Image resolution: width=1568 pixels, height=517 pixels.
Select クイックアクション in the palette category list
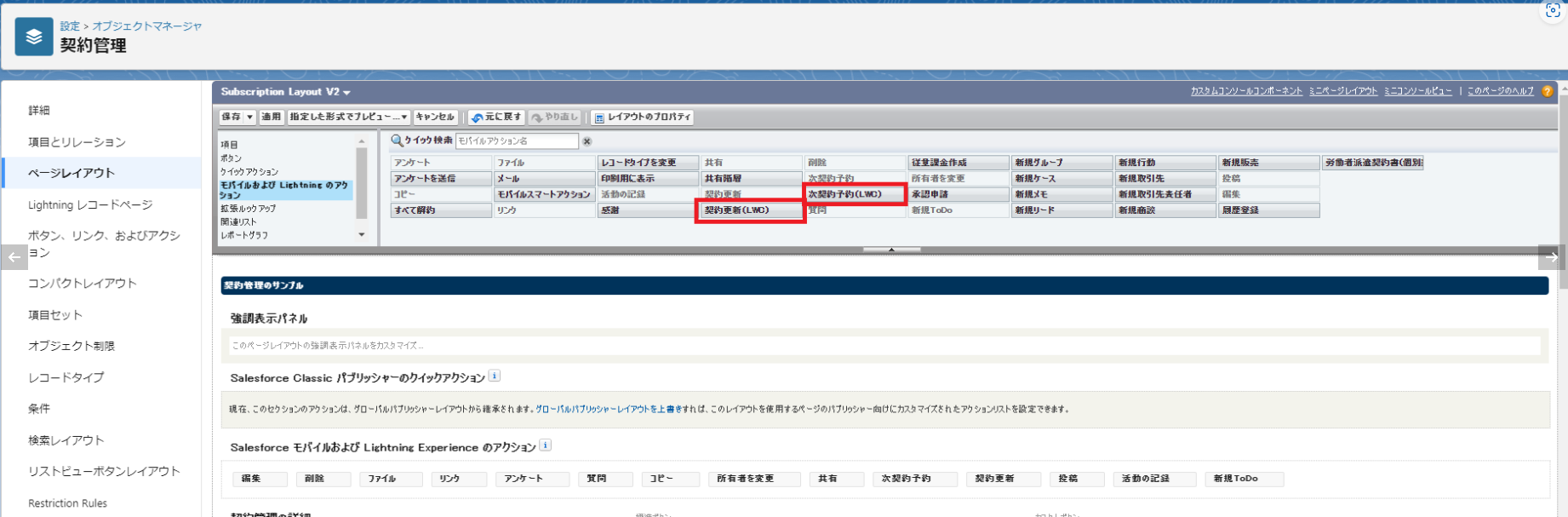(249, 172)
